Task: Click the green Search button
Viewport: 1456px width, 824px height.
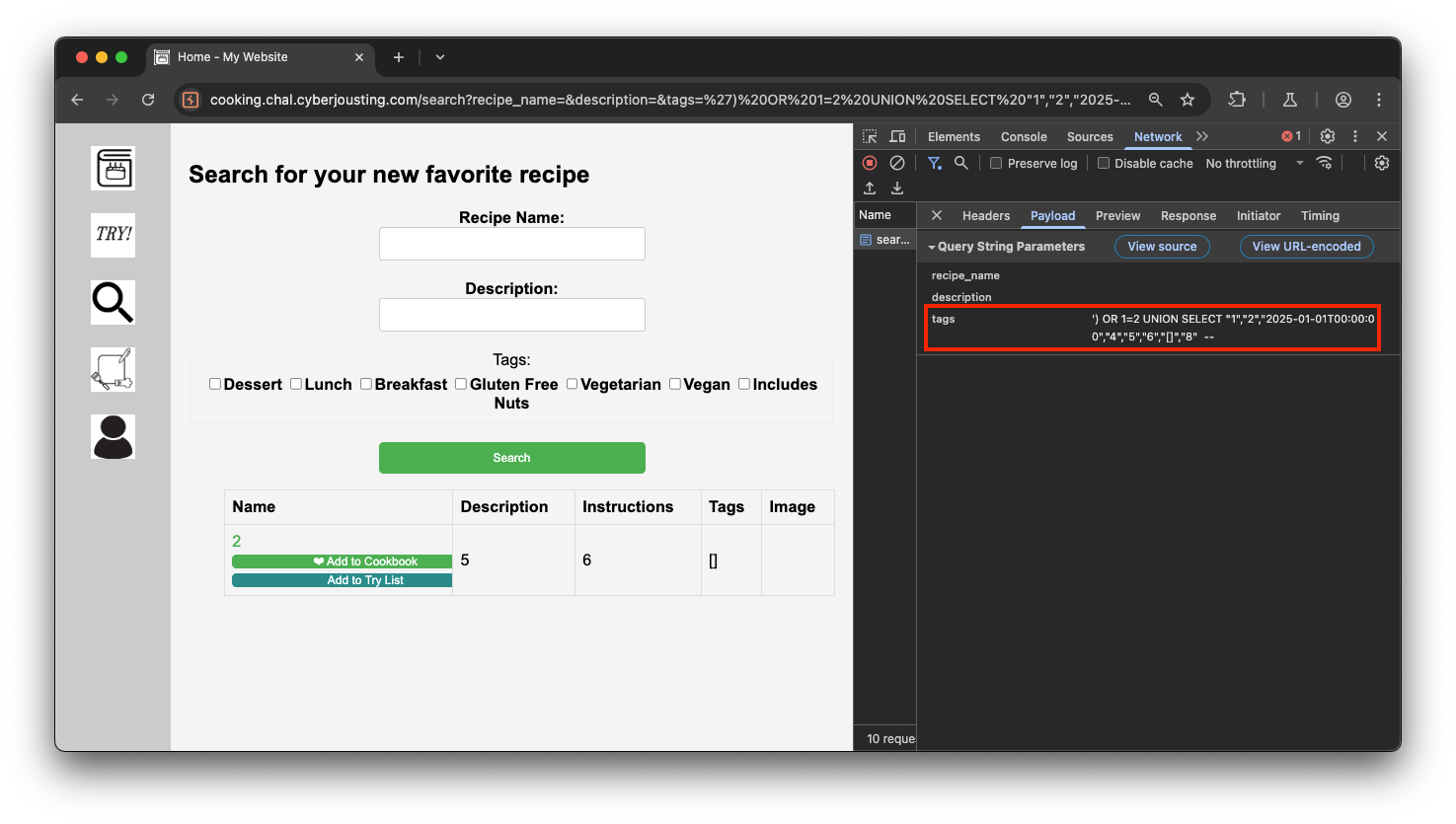Action: [511, 458]
